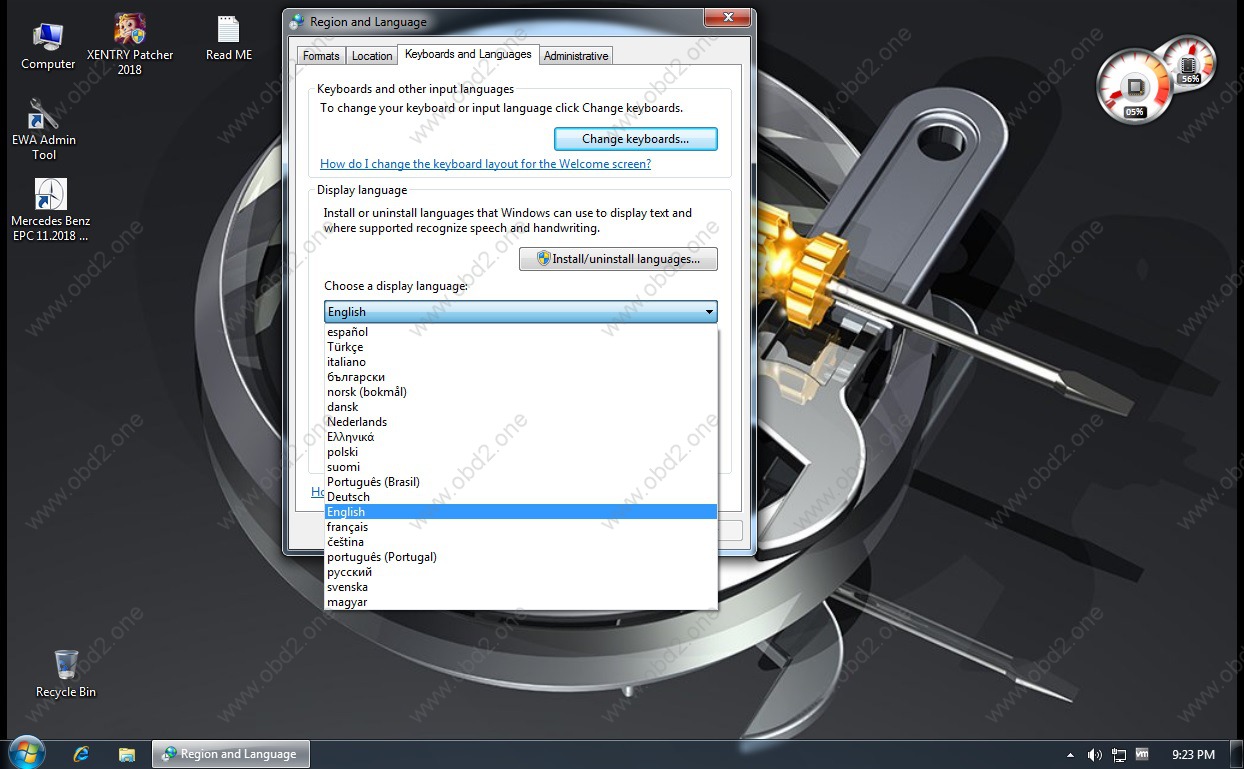Choose Deutsch from the language list
This screenshot has width=1244, height=769.
click(348, 497)
